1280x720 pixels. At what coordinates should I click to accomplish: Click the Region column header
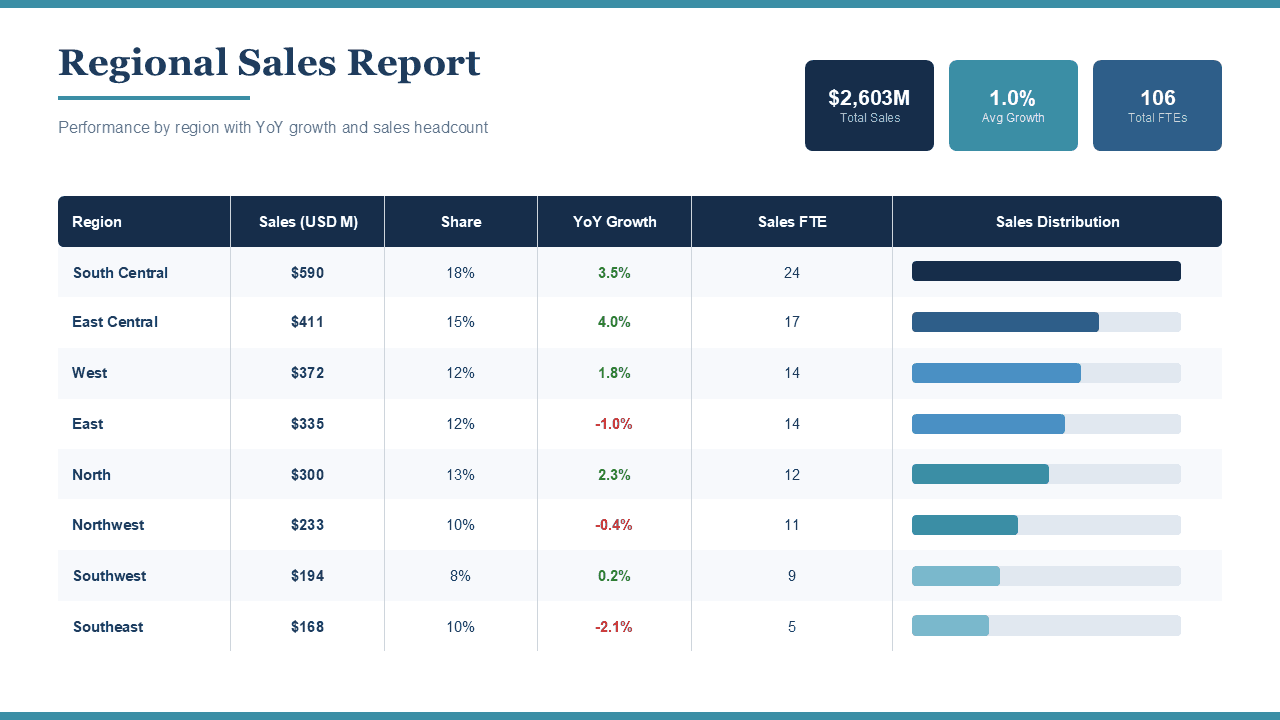(97, 222)
